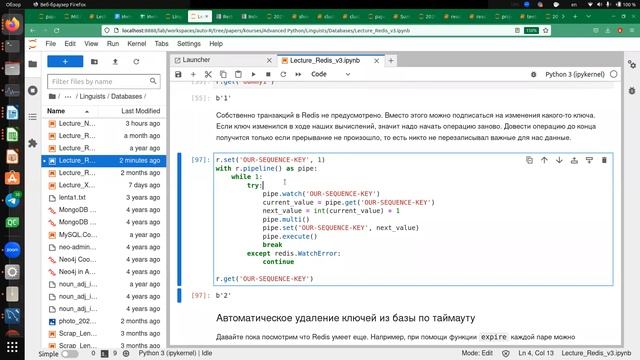
Task: Open the table of contents sidebar
Action: point(33,117)
